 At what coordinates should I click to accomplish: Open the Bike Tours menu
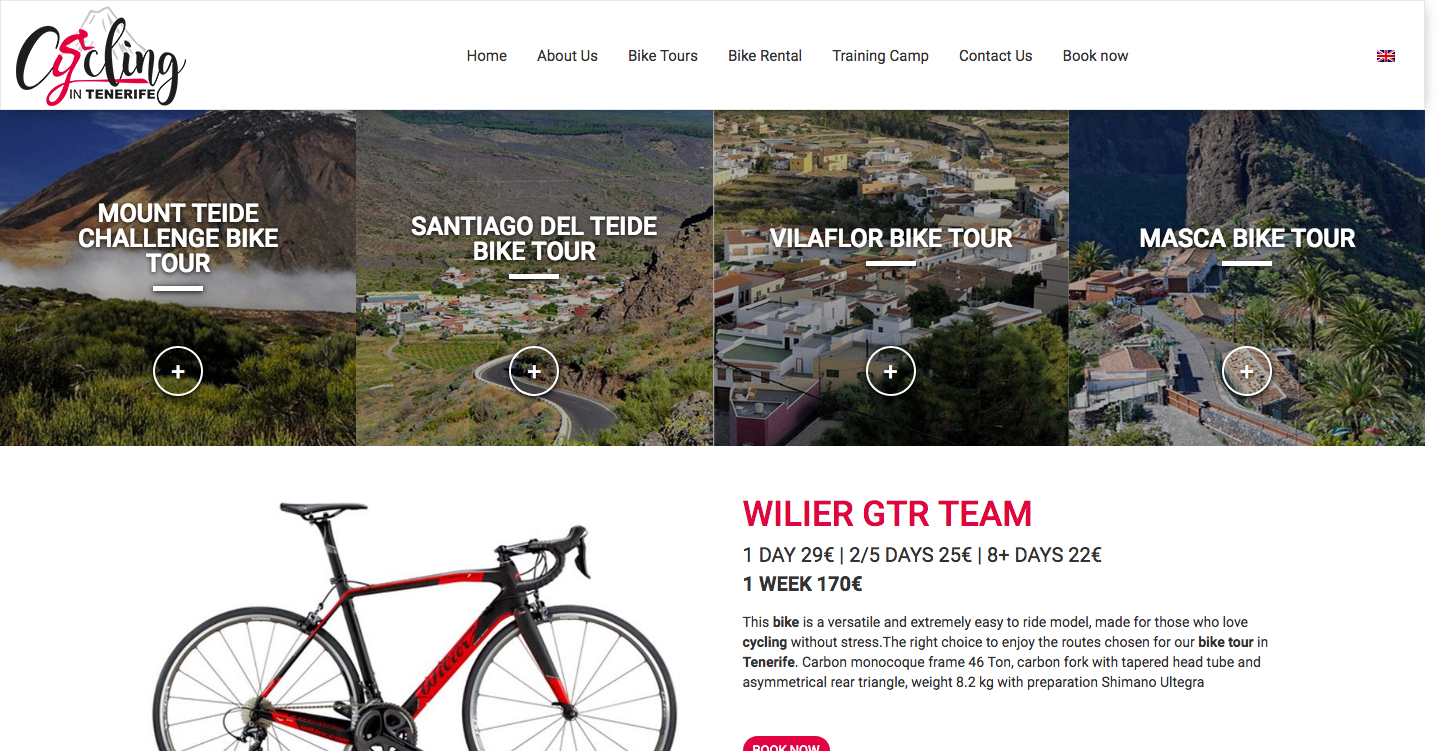(663, 56)
